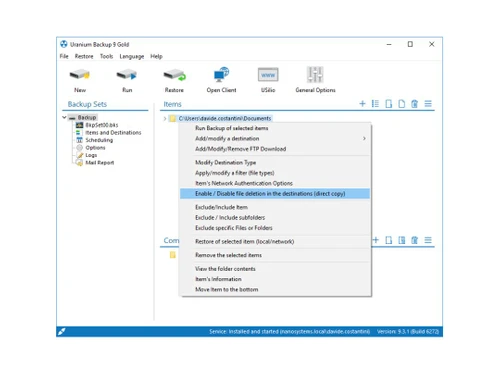
Task: Select Scheduling in the tree
Action: 99,140
